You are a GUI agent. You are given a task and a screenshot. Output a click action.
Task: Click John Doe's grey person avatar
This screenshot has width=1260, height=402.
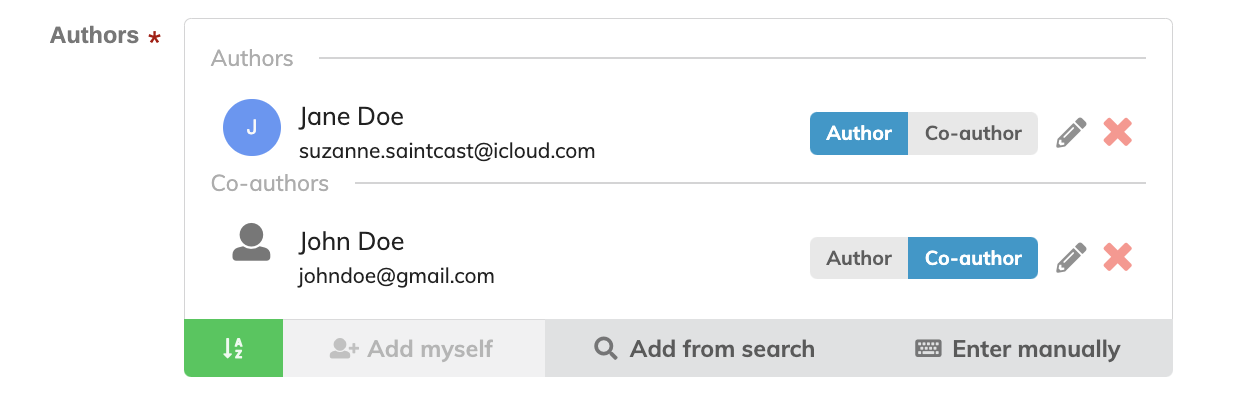[x=251, y=243]
